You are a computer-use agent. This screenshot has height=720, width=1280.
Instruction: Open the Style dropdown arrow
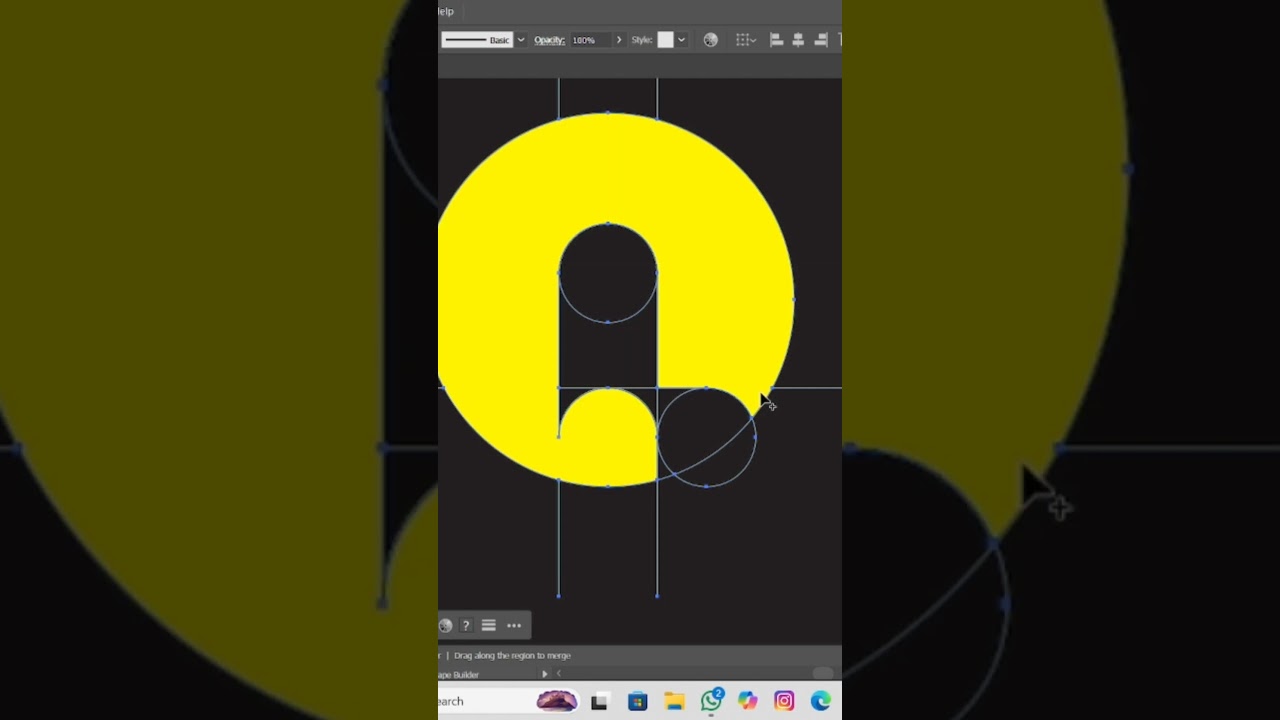[681, 40]
